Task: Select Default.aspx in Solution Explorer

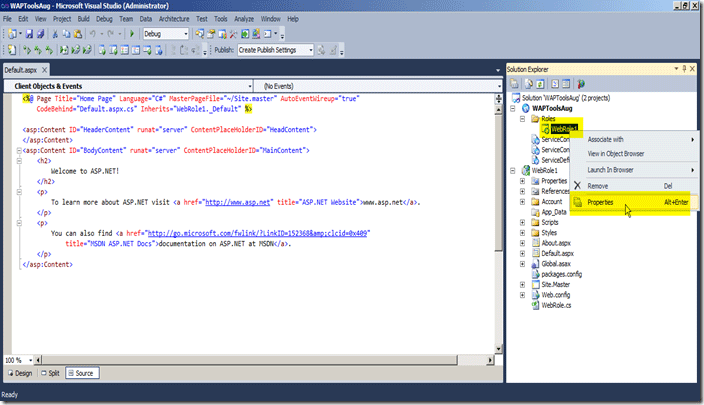Action: [x=557, y=254]
